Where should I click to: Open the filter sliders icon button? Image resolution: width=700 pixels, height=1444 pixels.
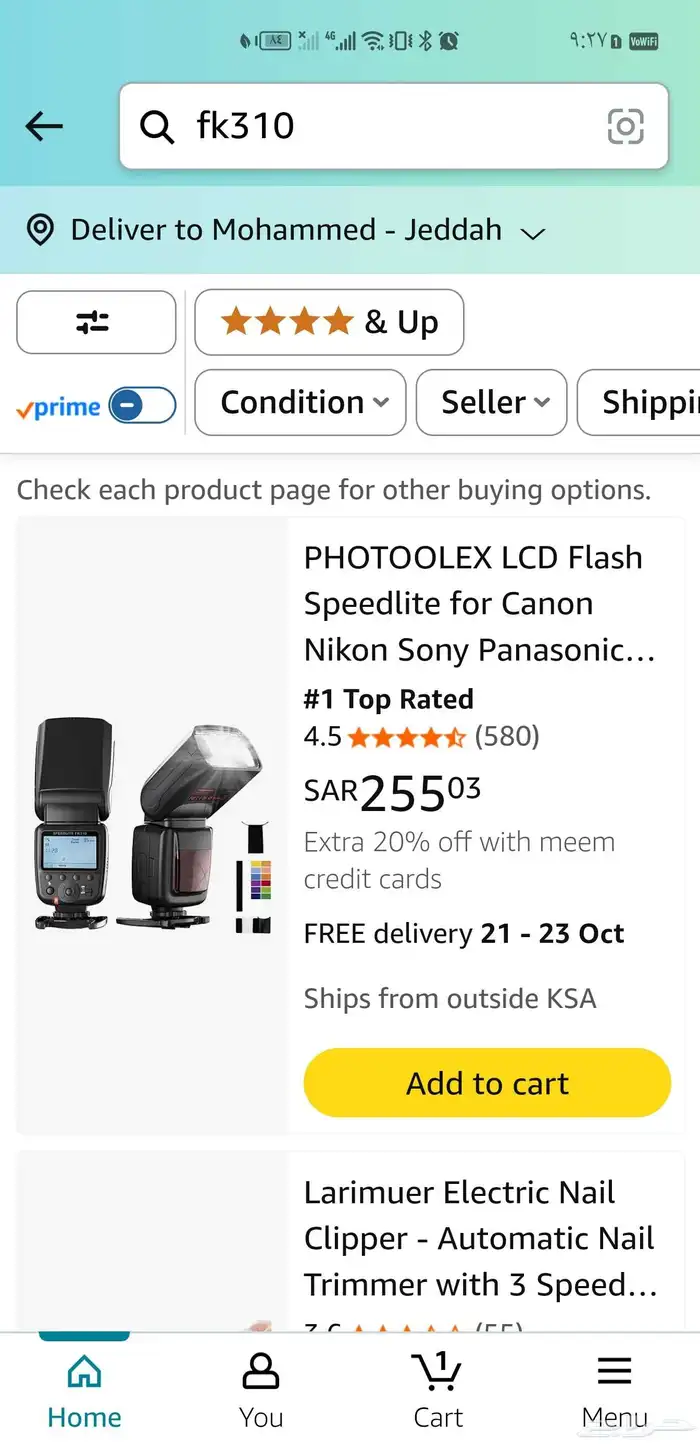pos(96,322)
